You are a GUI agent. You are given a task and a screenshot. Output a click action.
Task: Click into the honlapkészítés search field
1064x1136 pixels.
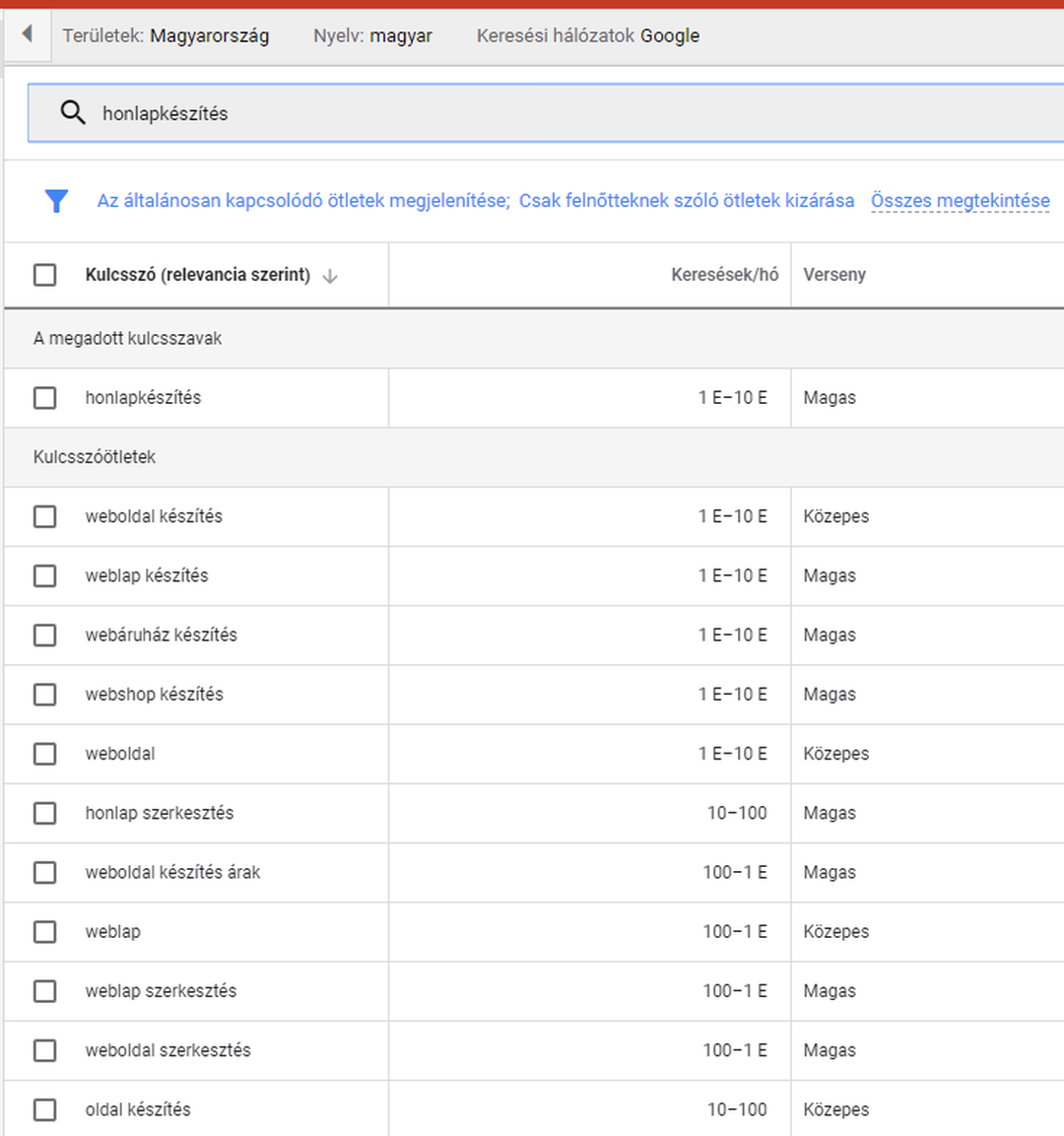pyautogui.click(x=546, y=113)
